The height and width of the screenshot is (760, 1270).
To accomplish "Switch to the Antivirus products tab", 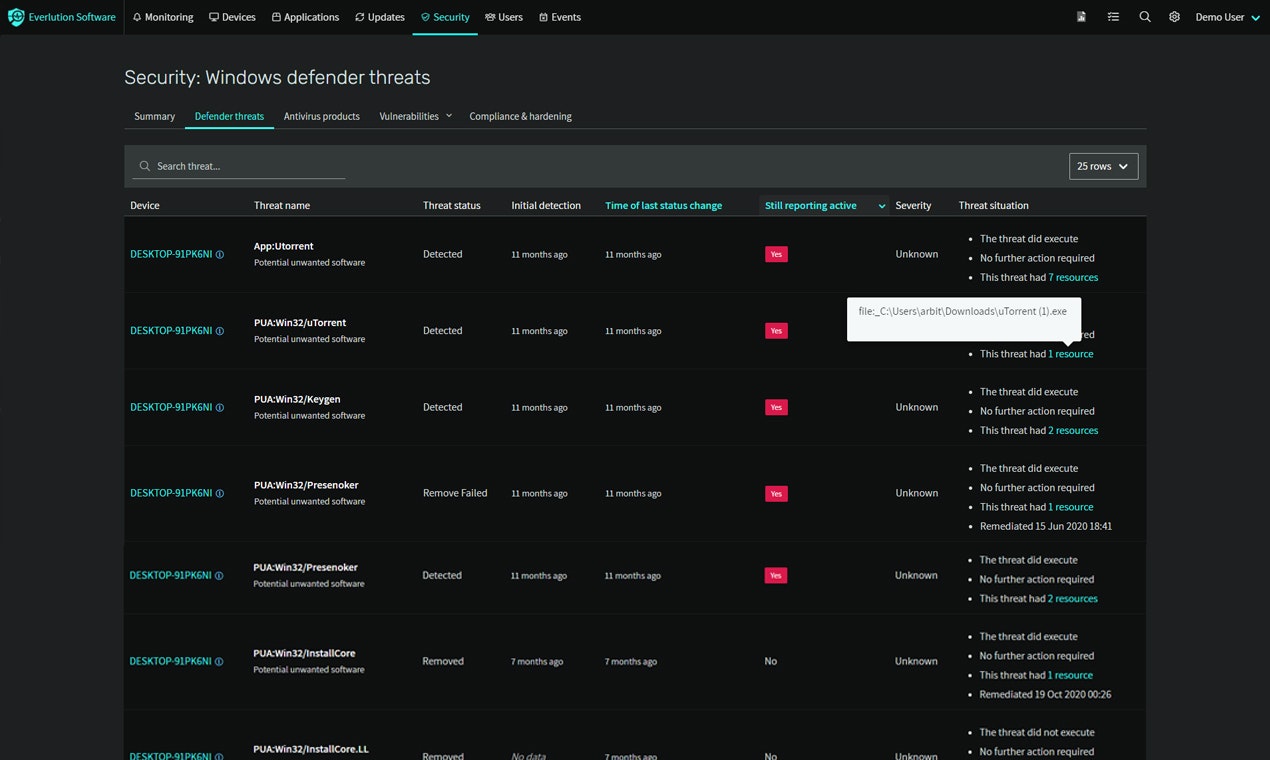I will click(321, 116).
